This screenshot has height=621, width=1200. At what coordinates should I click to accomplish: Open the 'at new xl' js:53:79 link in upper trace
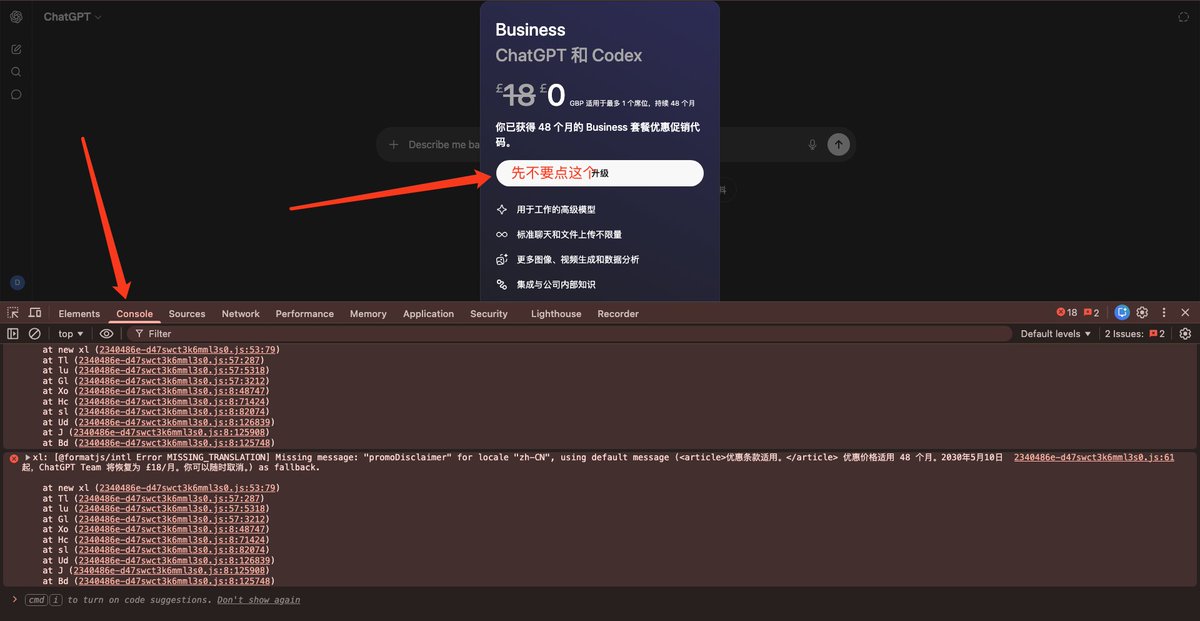(x=188, y=350)
